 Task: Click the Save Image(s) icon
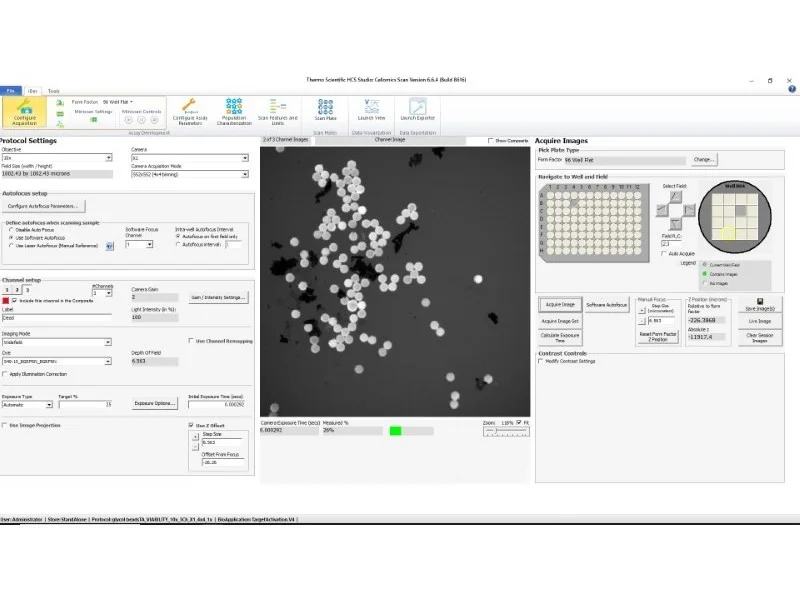tap(761, 306)
